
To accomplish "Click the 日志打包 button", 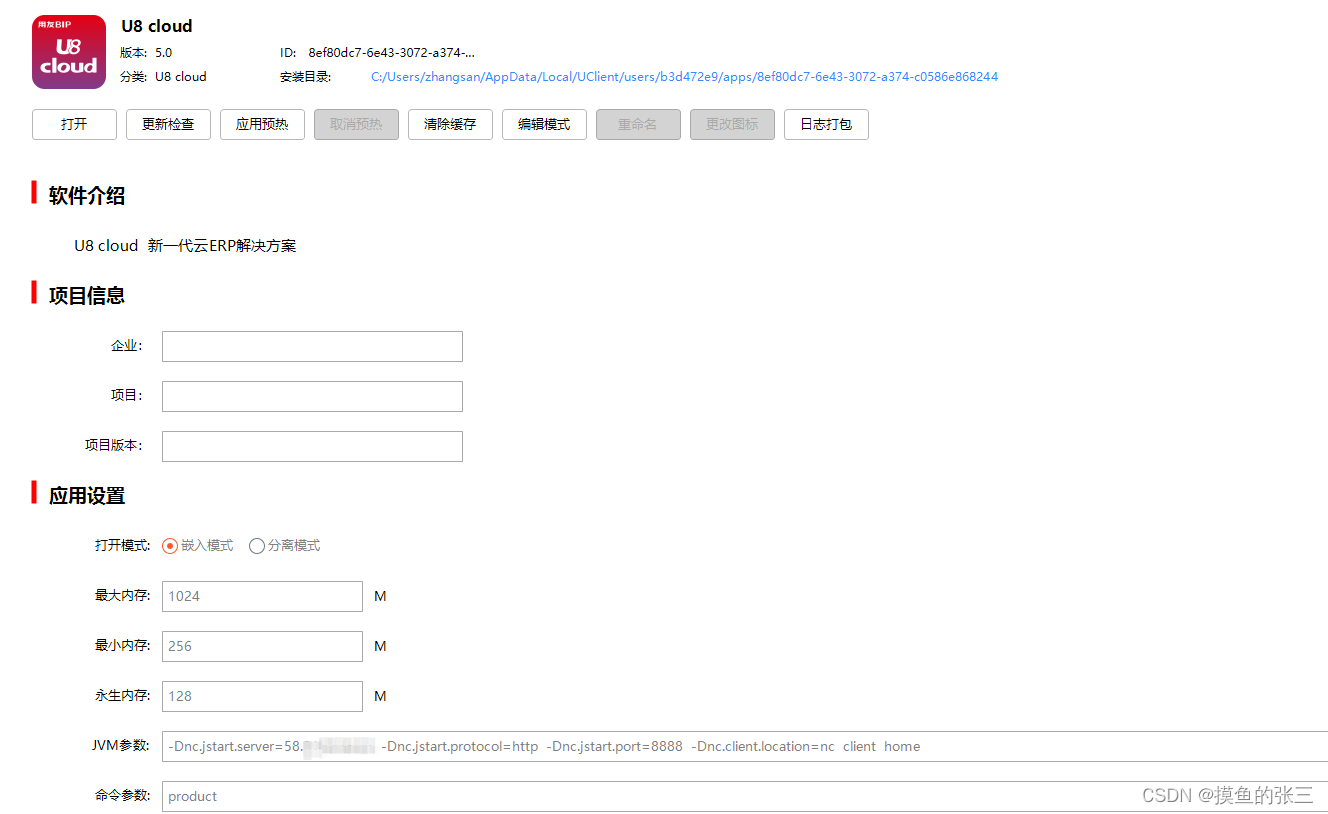I will [x=826, y=125].
